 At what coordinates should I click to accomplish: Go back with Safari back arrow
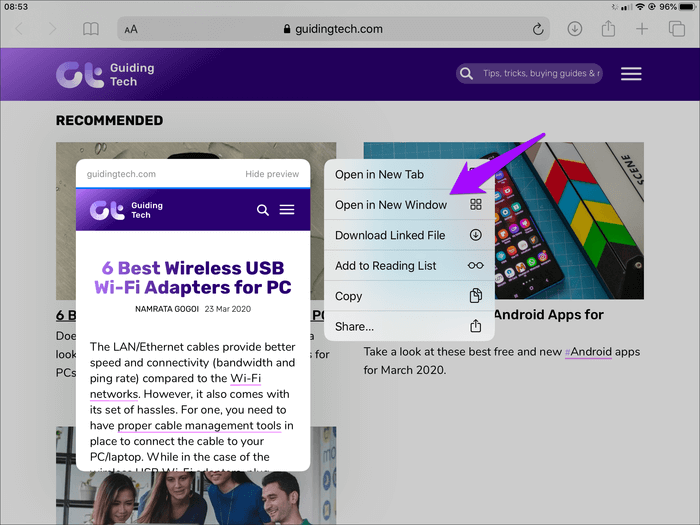[19, 29]
